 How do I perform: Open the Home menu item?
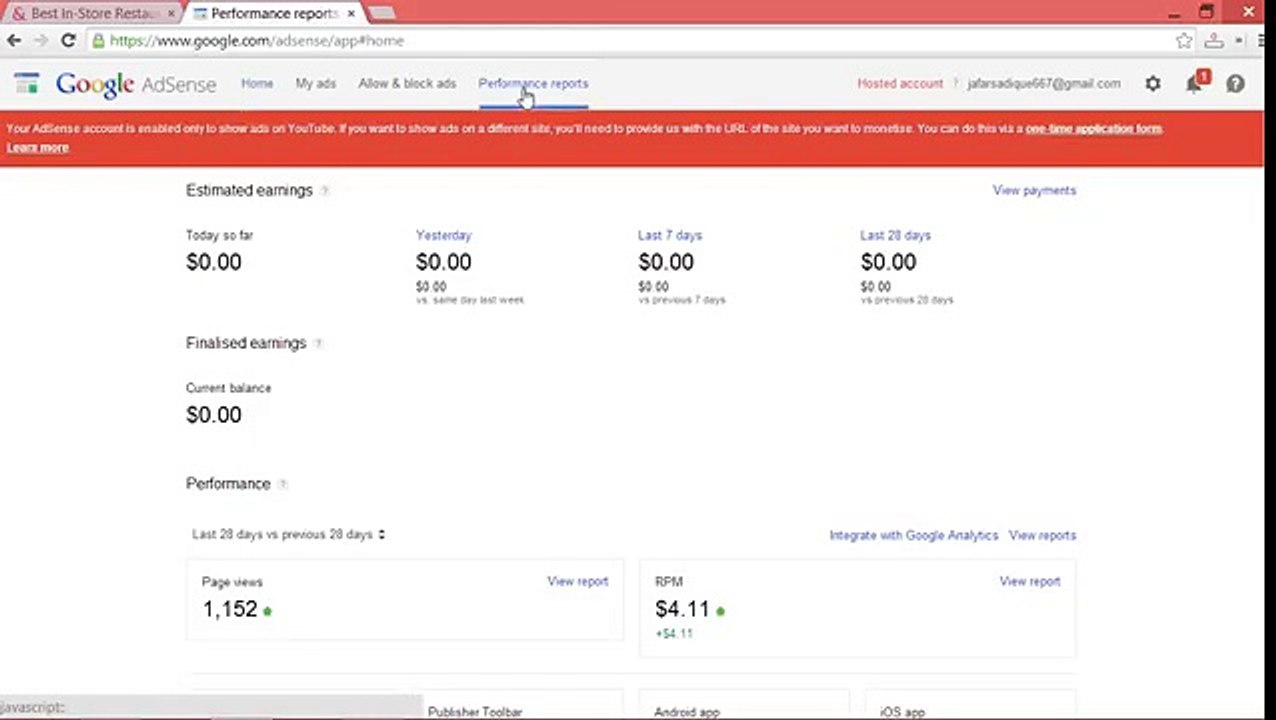coord(257,84)
